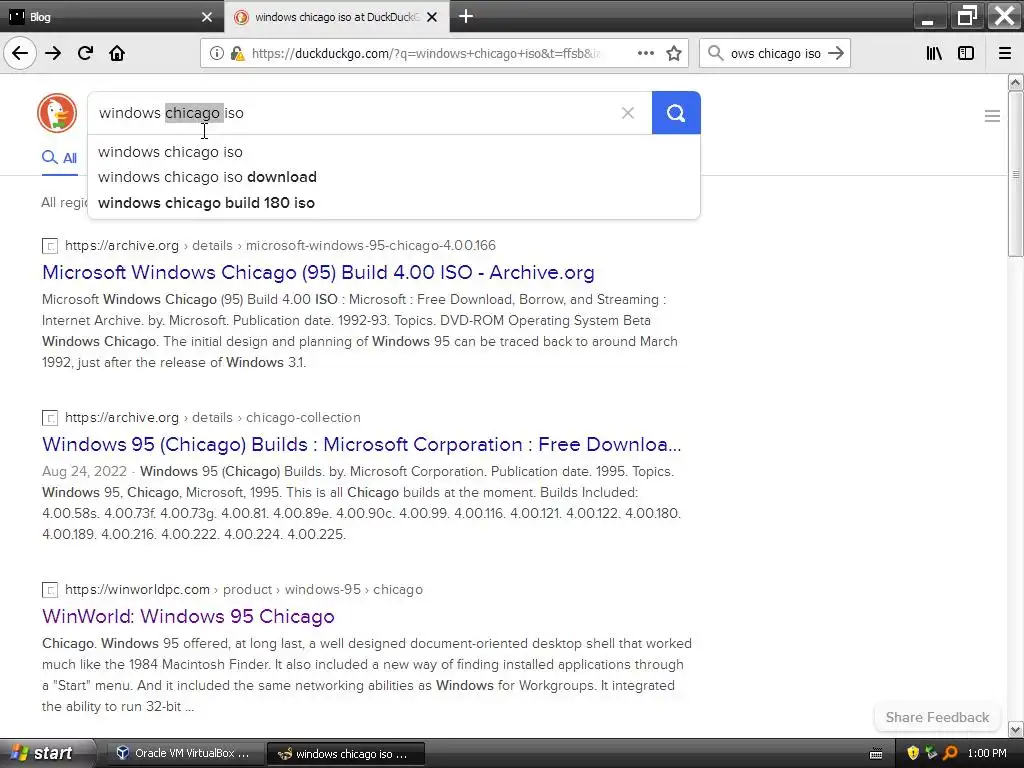Go forward to next page

[x=53, y=53]
